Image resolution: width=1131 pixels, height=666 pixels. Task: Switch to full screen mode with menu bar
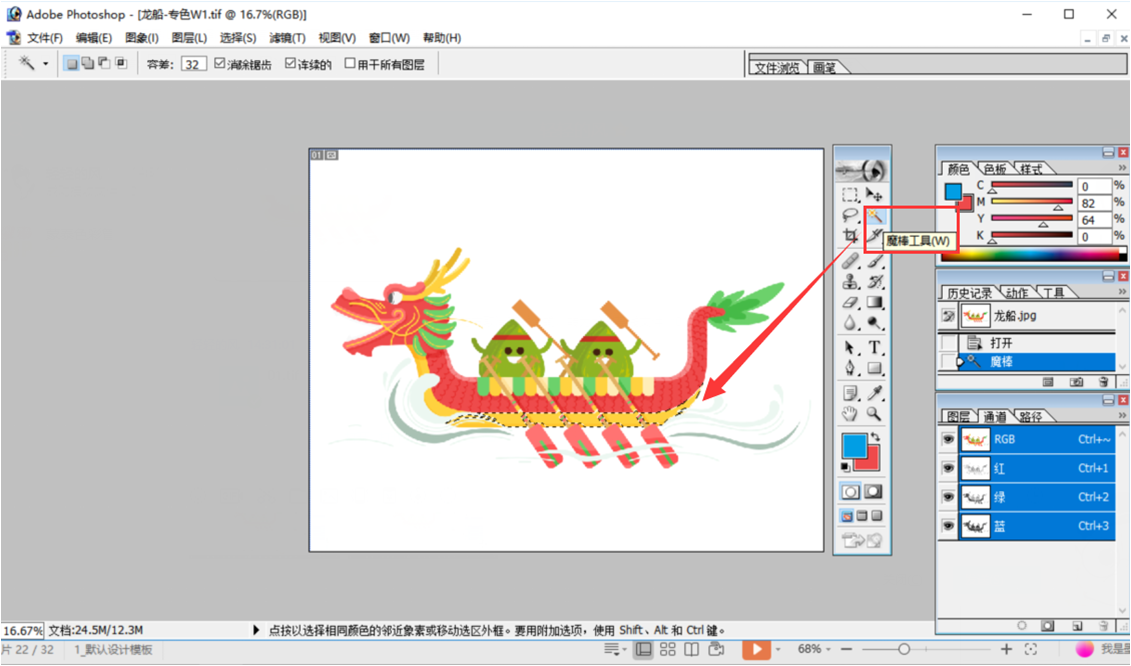[x=862, y=516]
